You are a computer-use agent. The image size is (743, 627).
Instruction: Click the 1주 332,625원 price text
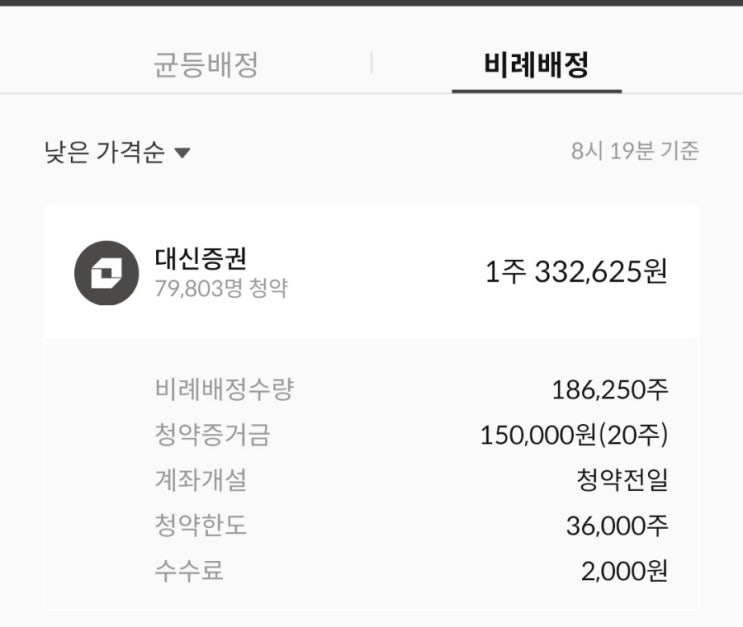tap(576, 272)
